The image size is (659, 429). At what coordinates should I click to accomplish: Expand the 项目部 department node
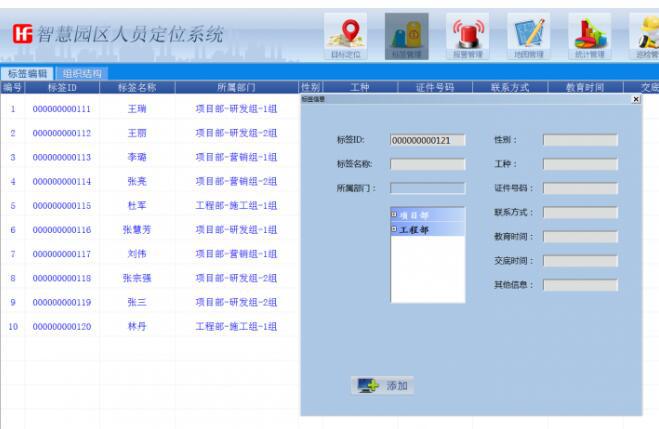click(395, 214)
